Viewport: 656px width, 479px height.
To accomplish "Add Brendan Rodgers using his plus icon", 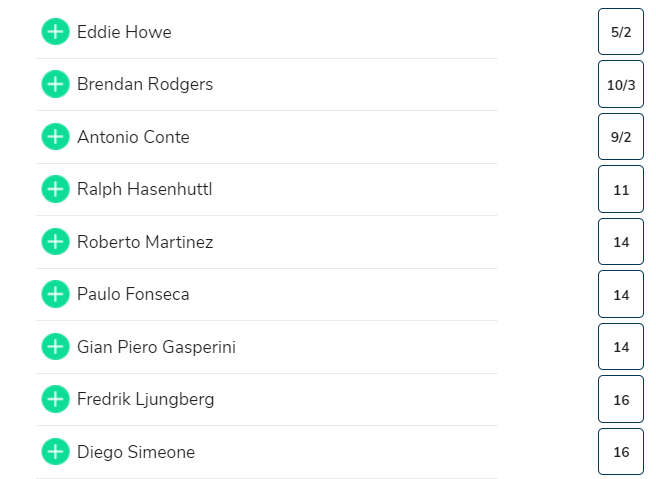I will pyautogui.click(x=55, y=84).
